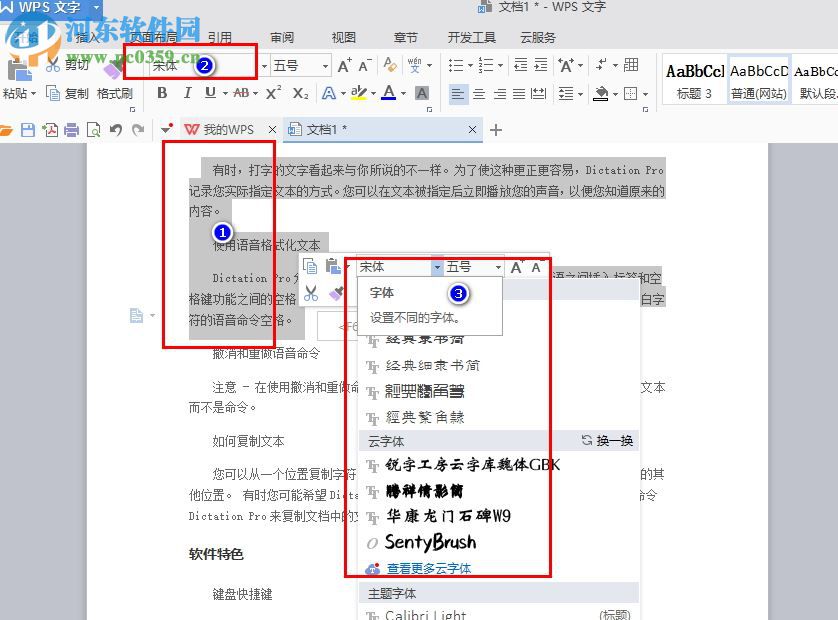
Task: Toggle bold formatting in the ribbon
Action: point(164,92)
